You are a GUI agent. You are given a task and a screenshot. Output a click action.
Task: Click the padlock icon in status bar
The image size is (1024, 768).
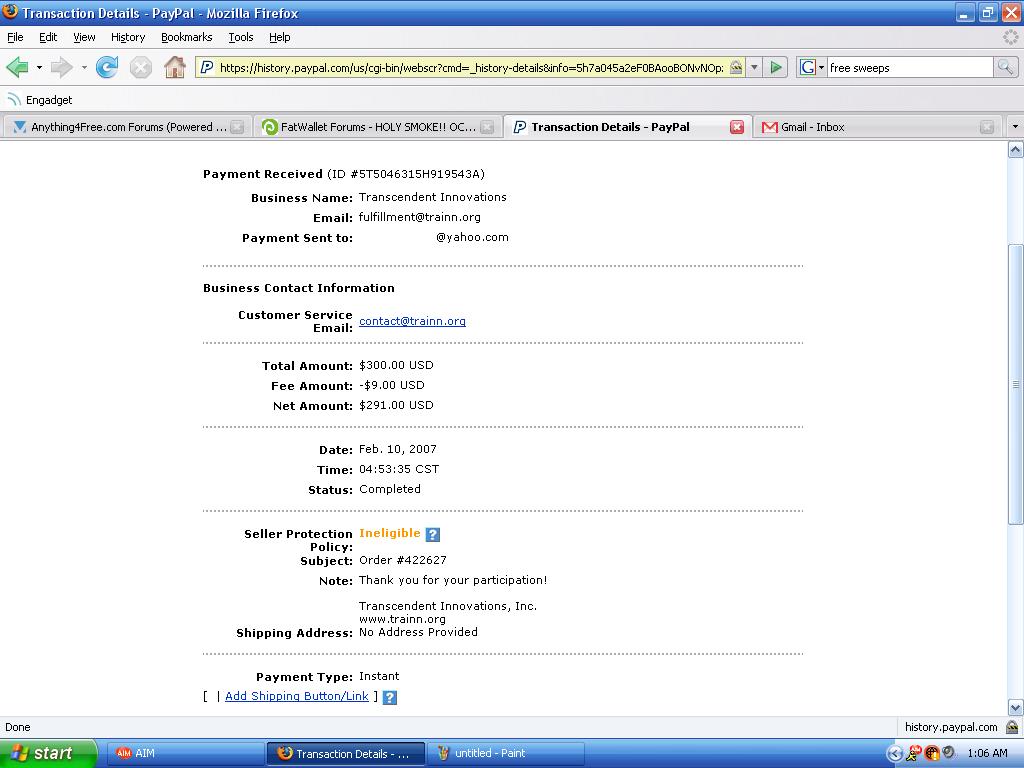[x=1012, y=727]
